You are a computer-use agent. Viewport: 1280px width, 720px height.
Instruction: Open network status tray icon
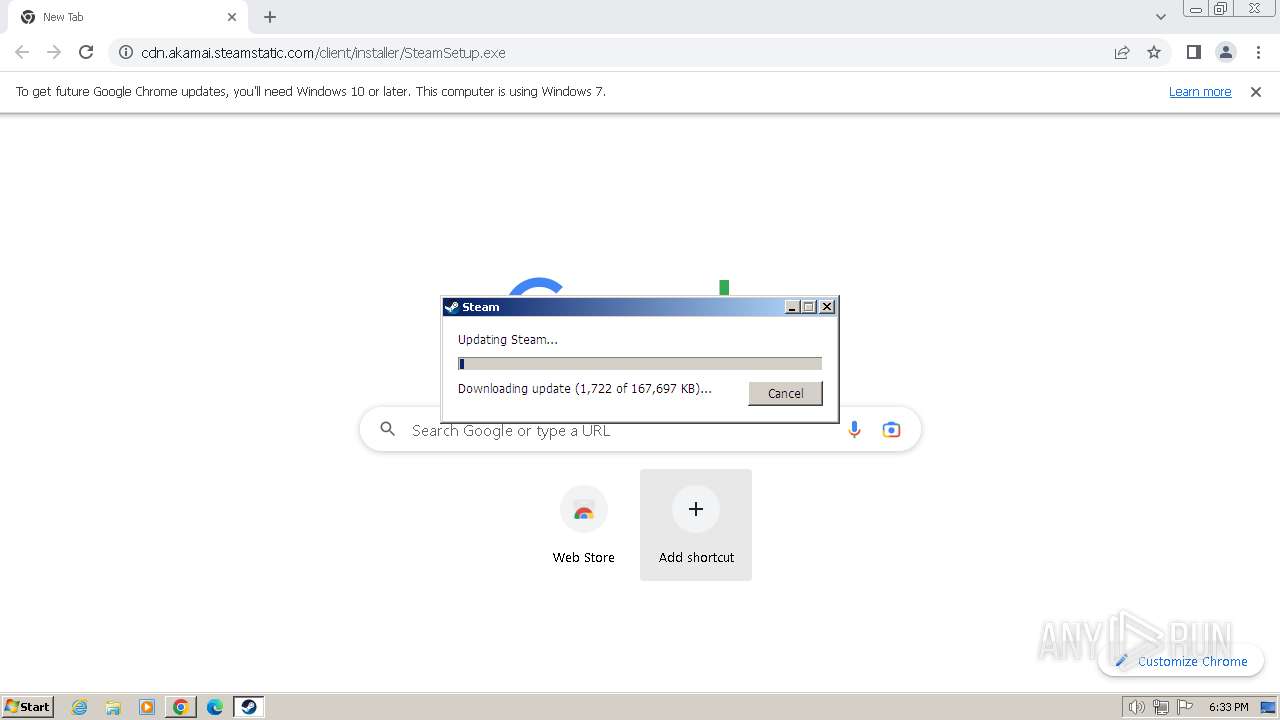tap(1161, 707)
